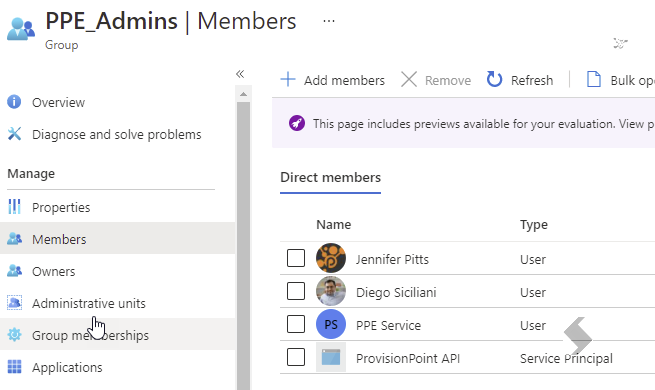The height and width of the screenshot is (390, 655).
Task: Click the X icon for Remove
Action: click(409, 79)
